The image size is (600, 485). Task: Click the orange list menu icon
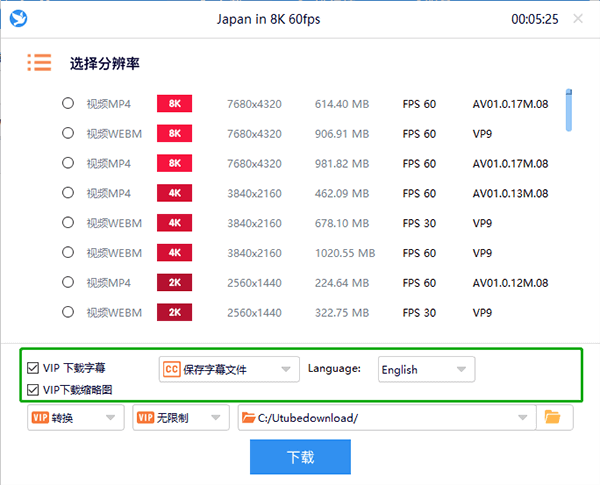click(39, 62)
